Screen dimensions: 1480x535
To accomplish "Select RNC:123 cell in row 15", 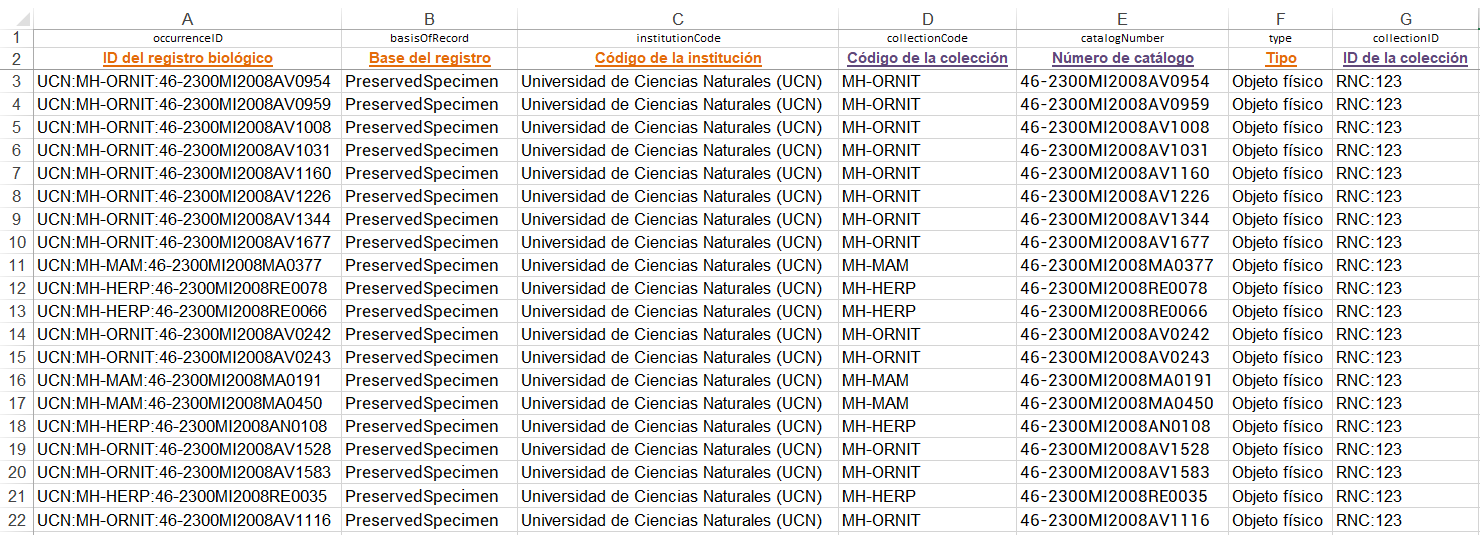I will coord(1406,357).
